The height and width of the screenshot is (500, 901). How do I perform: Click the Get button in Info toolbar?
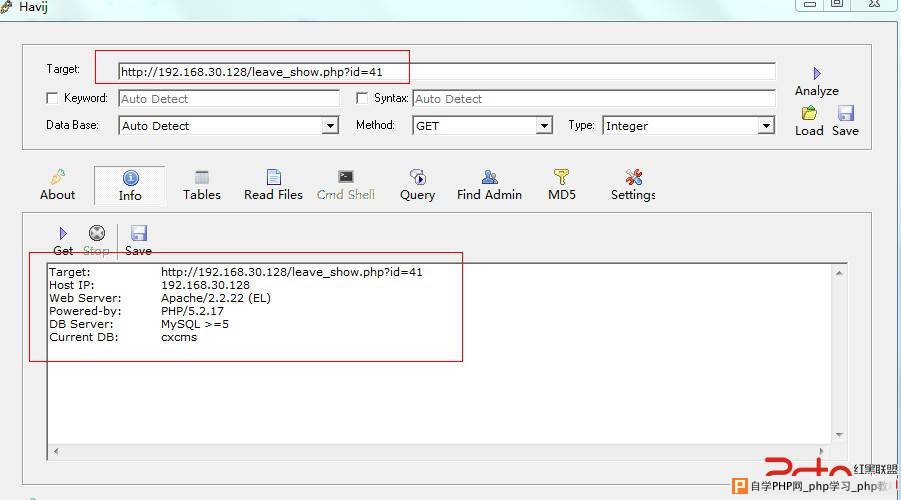[x=63, y=241]
